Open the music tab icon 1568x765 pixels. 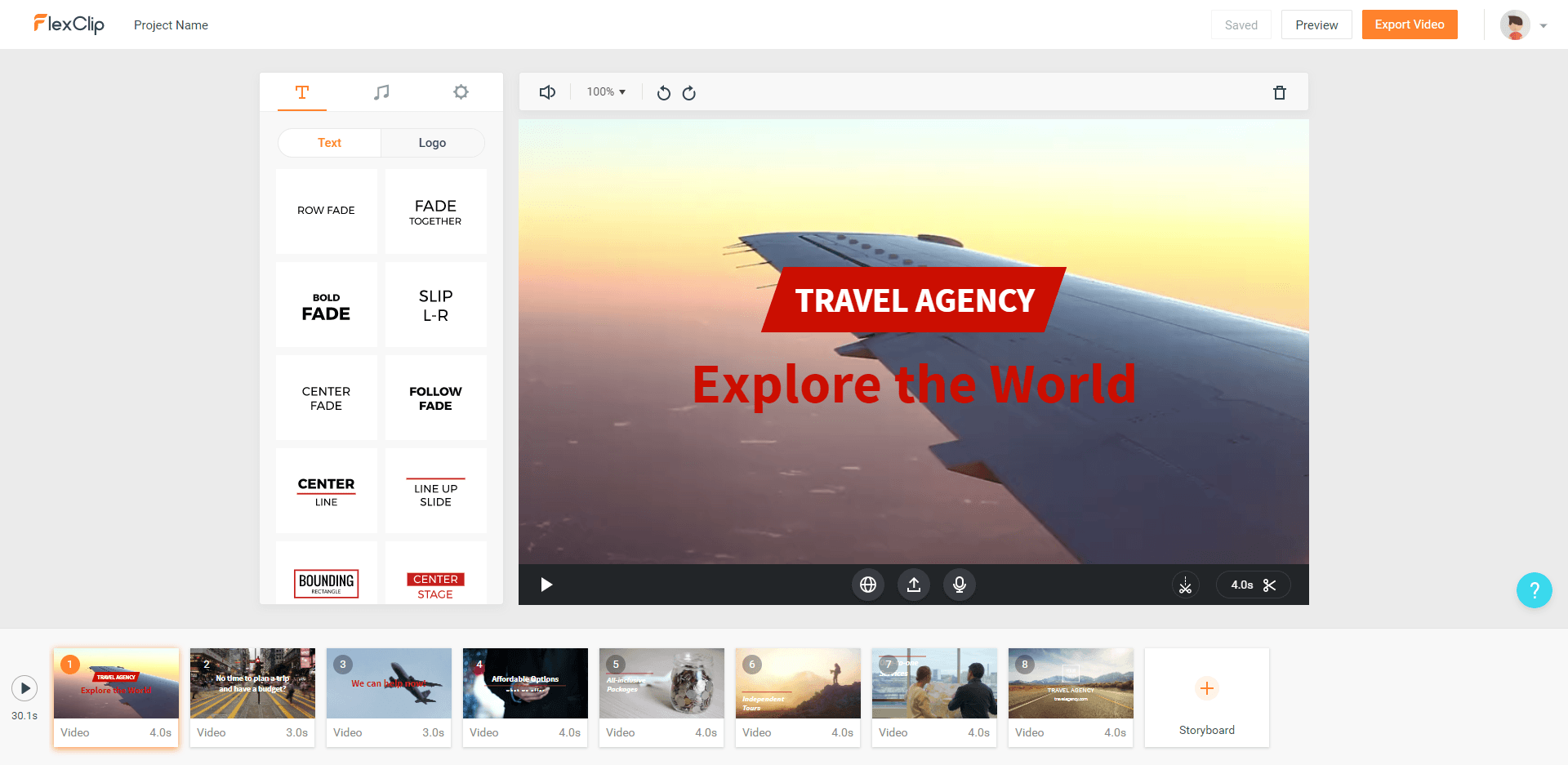coord(381,92)
